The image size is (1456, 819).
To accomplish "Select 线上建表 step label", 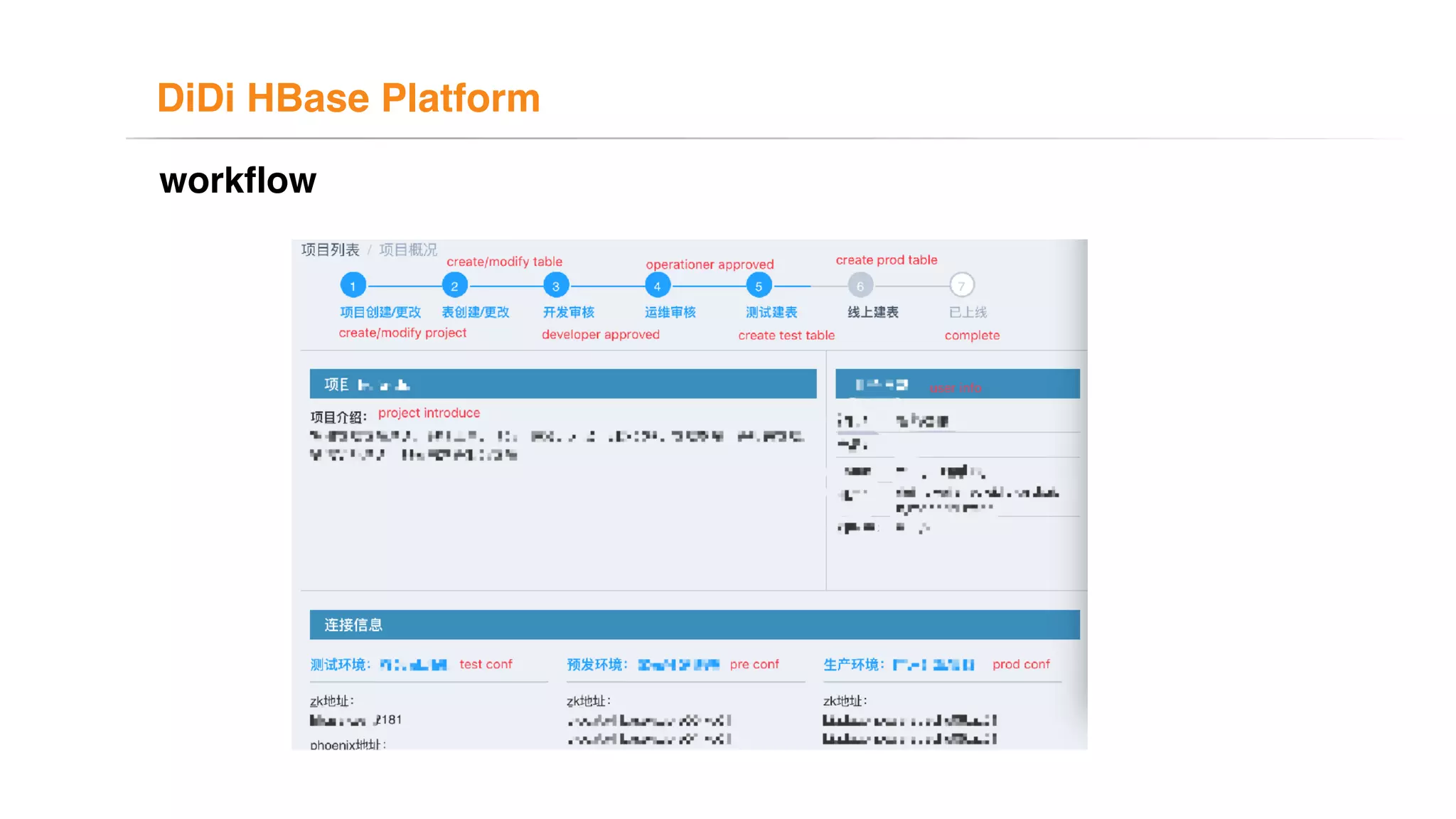I will [x=873, y=312].
